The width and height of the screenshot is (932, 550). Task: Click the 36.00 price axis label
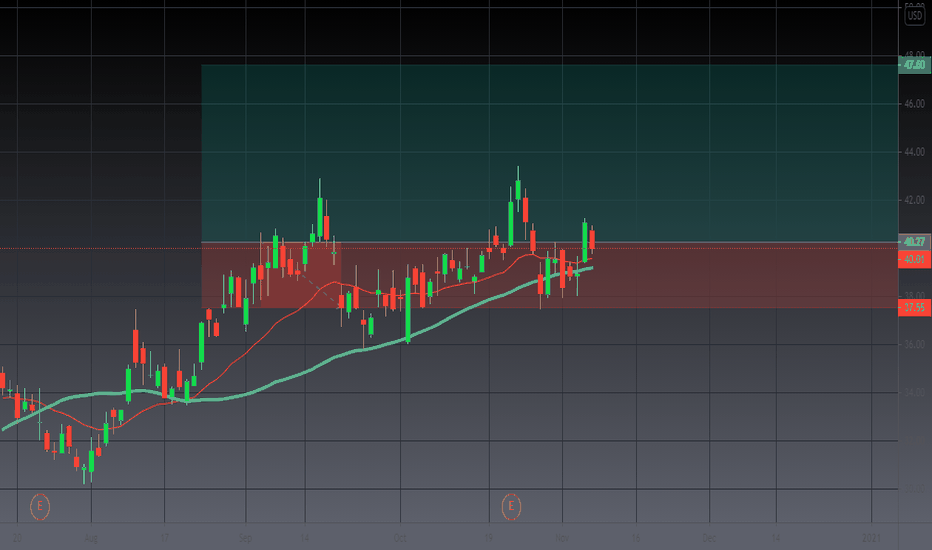pos(914,344)
